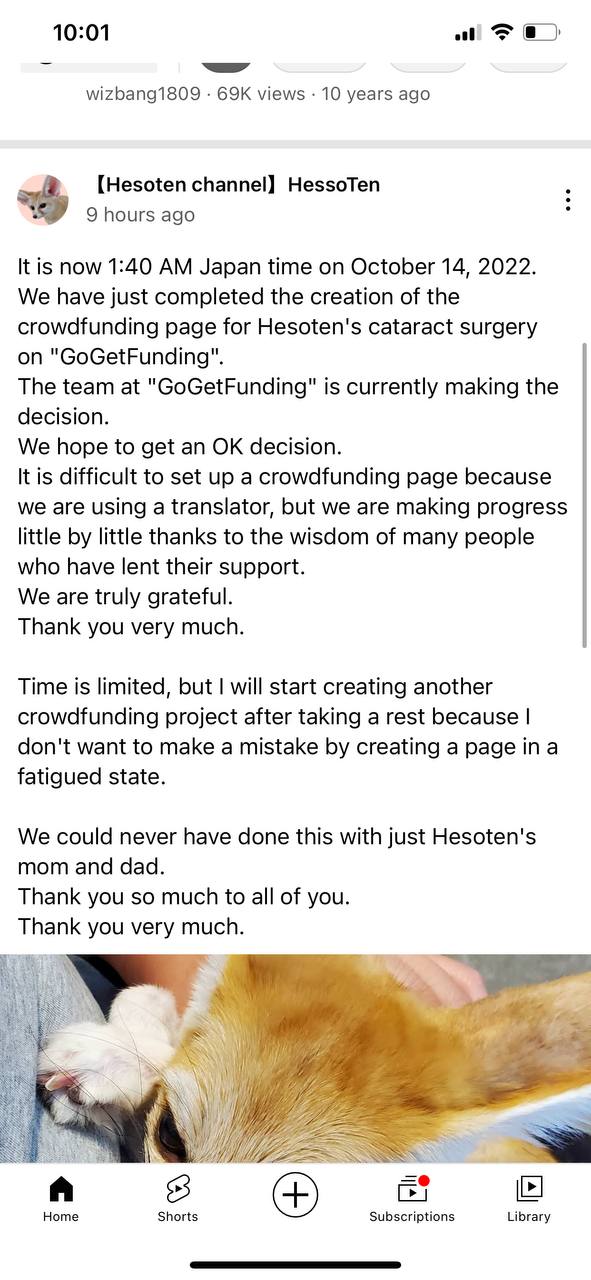Tap the battery indicator in status bar

(x=542, y=33)
